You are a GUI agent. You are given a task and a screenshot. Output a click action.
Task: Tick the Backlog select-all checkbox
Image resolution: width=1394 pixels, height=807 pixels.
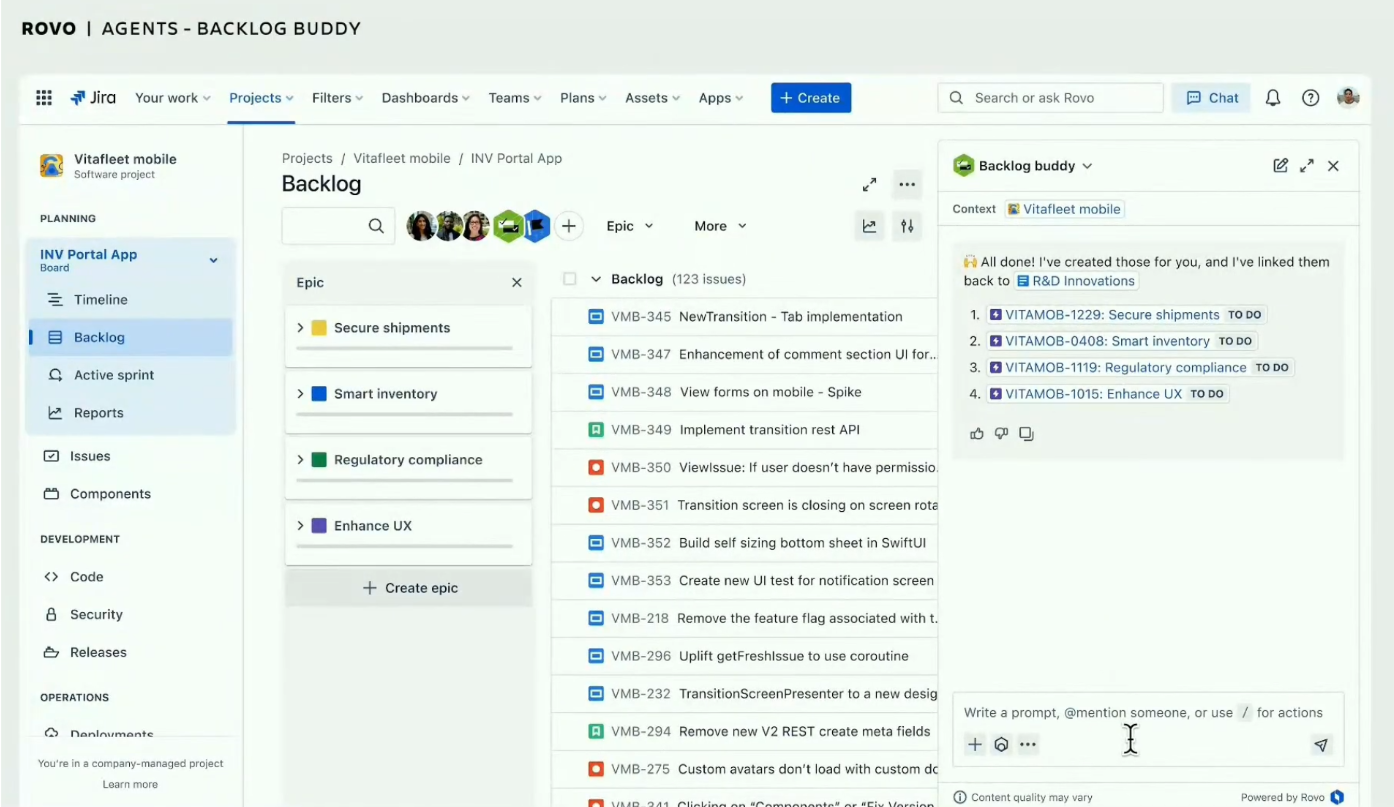coord(570,279)
